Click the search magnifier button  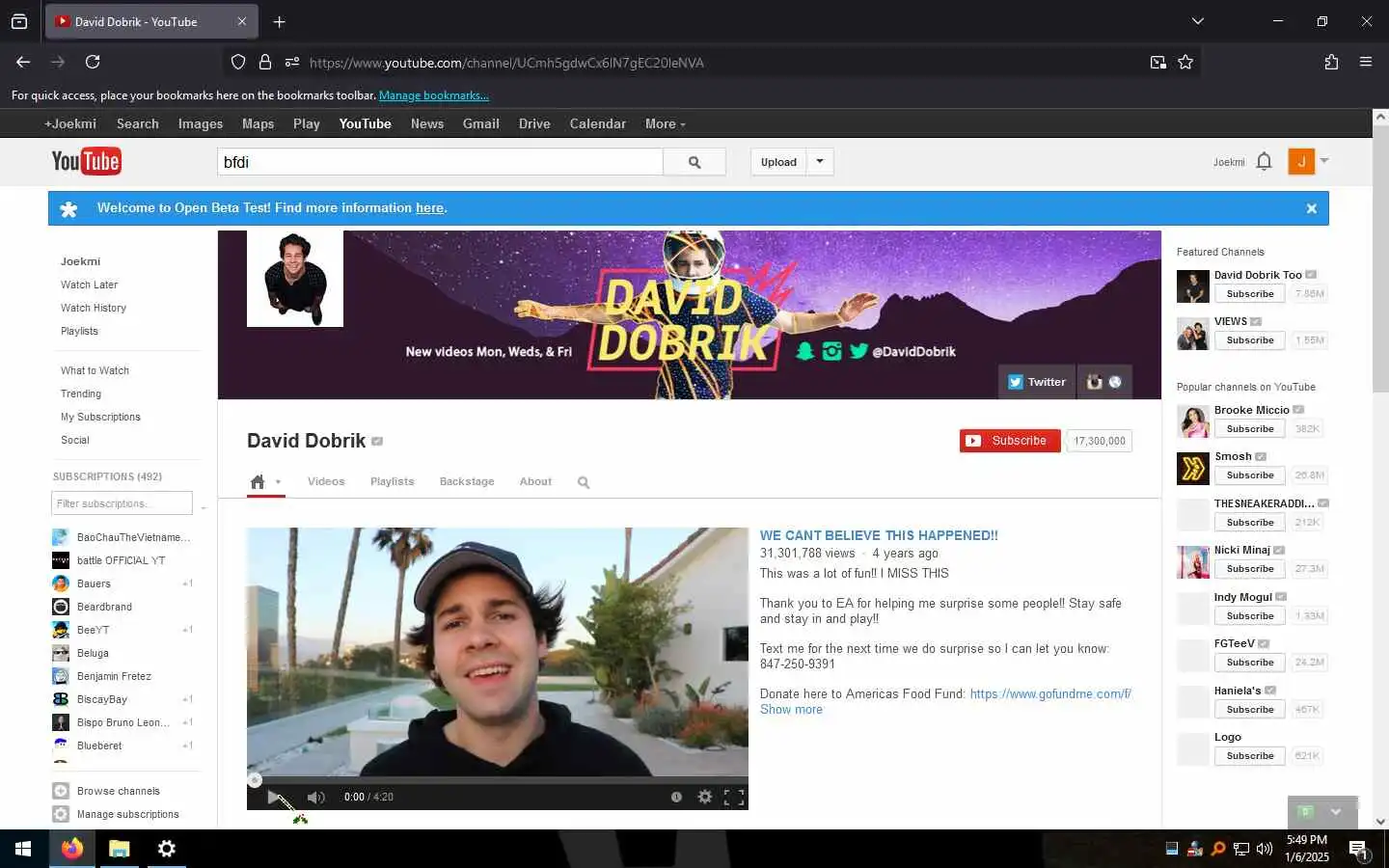pyautogui.click(x=694, y=162)
